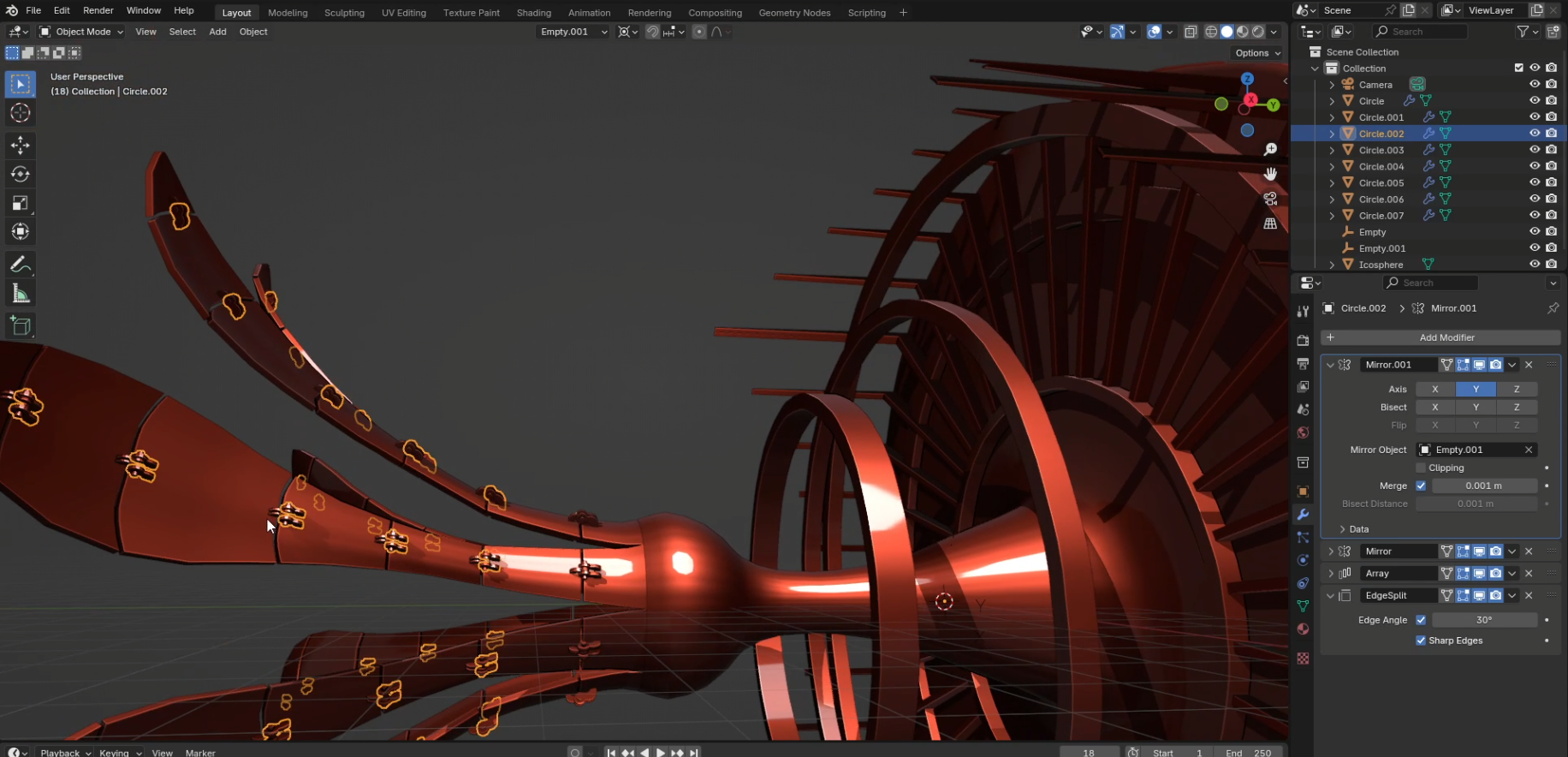Collapse the Mirror.001 modifier panel
This screenshot has width=1568, height=757.
(x=1330, y=365)
